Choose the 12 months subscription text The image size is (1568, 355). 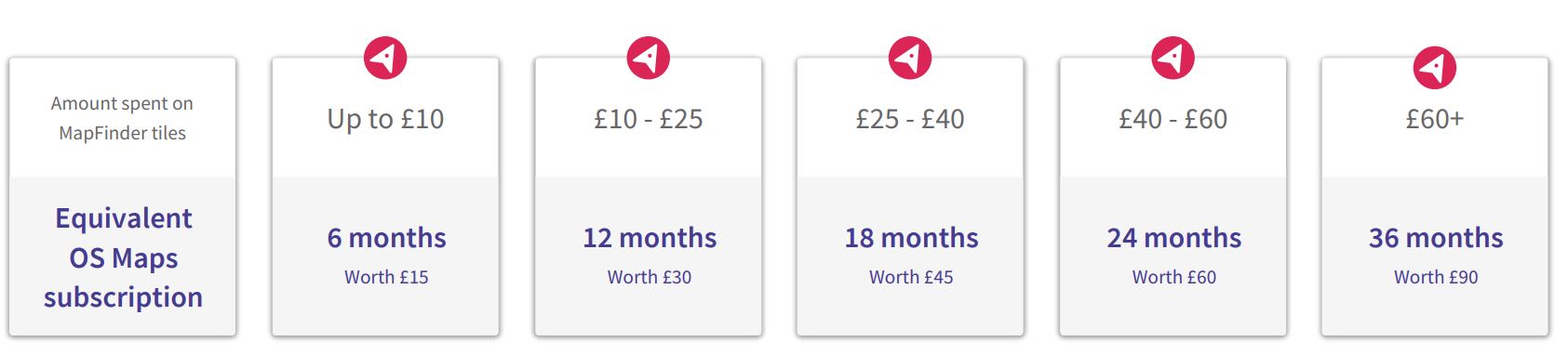(650, 238)
